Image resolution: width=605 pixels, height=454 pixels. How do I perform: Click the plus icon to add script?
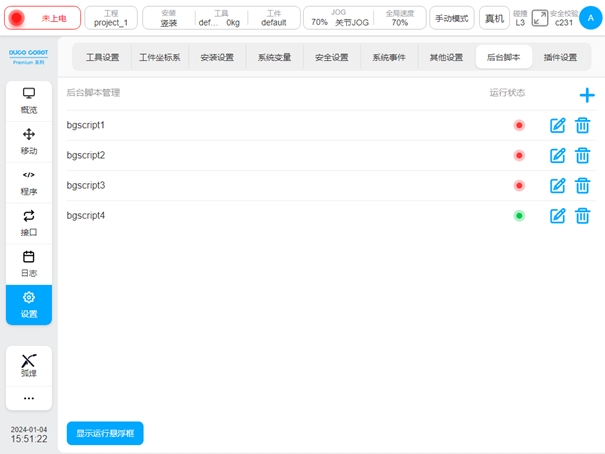587,95
